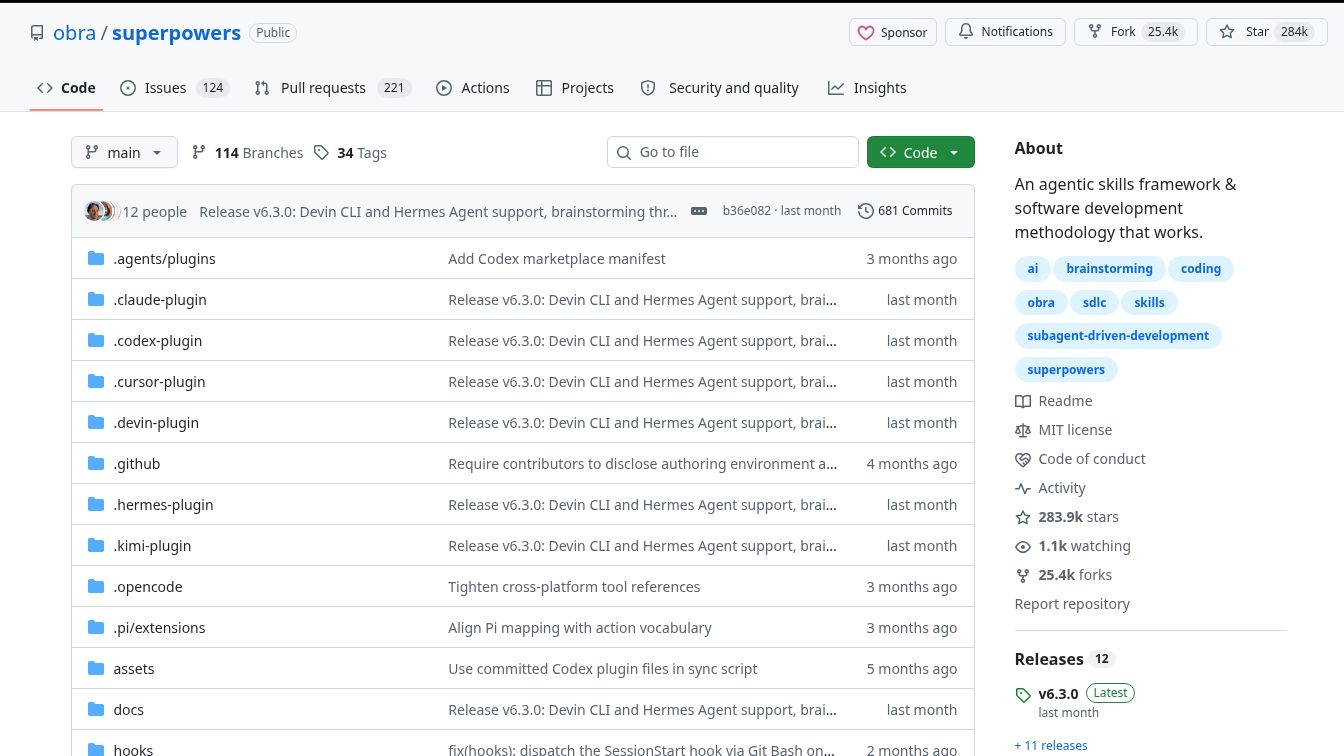Select the skills topic tag

1149,303
